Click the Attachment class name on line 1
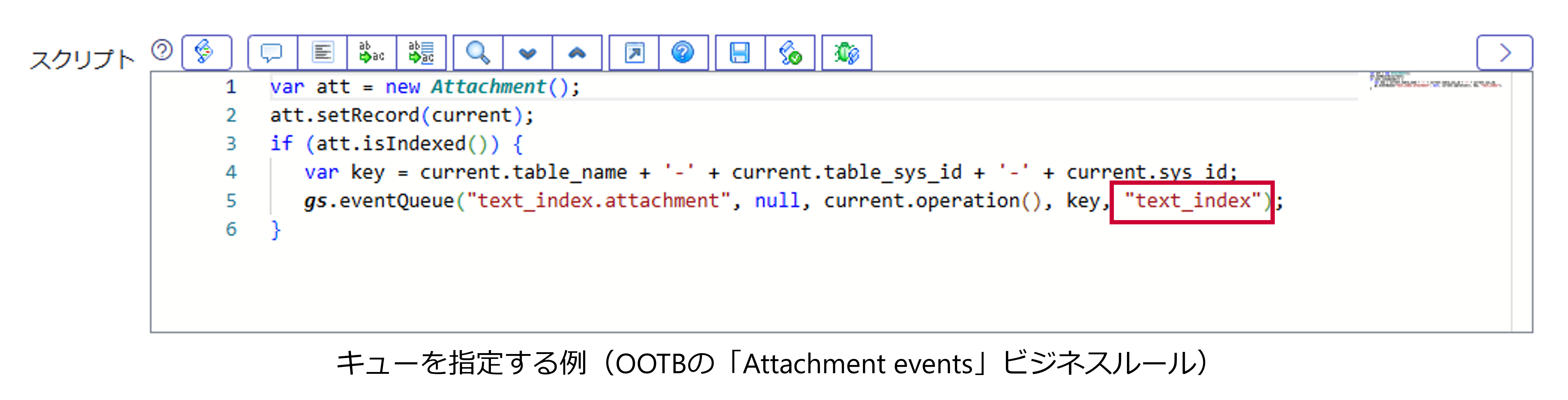The height and width of the screenshot is (400, 1568). pos(488,87)
